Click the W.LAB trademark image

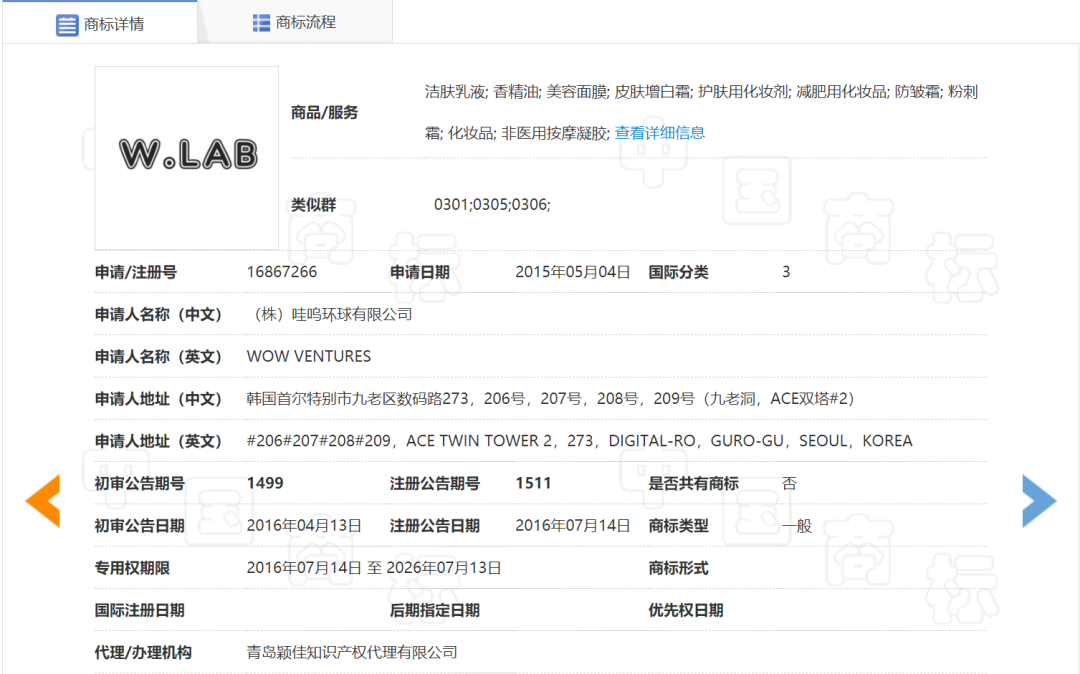(187, 158)
